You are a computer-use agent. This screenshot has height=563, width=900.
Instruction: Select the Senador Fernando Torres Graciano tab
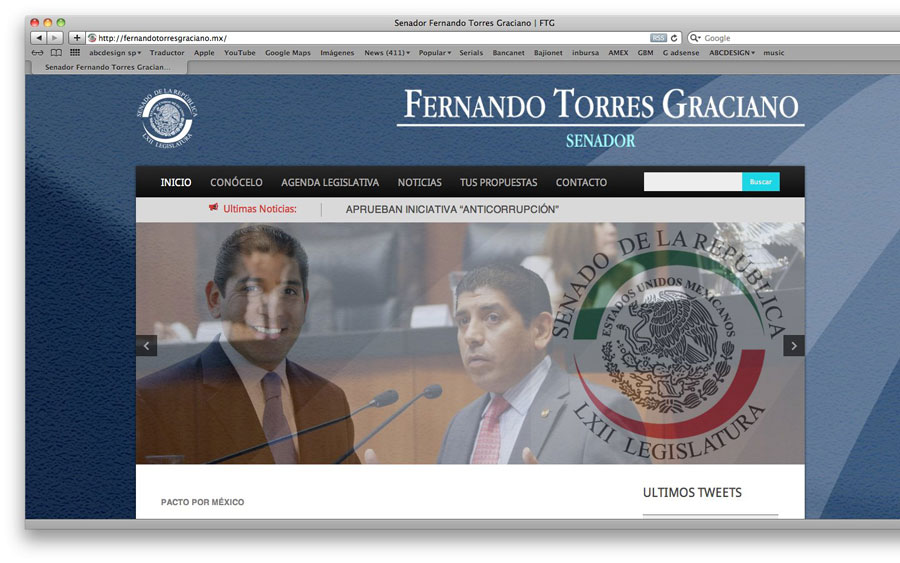pyautogui.click(x=107, y=67)
